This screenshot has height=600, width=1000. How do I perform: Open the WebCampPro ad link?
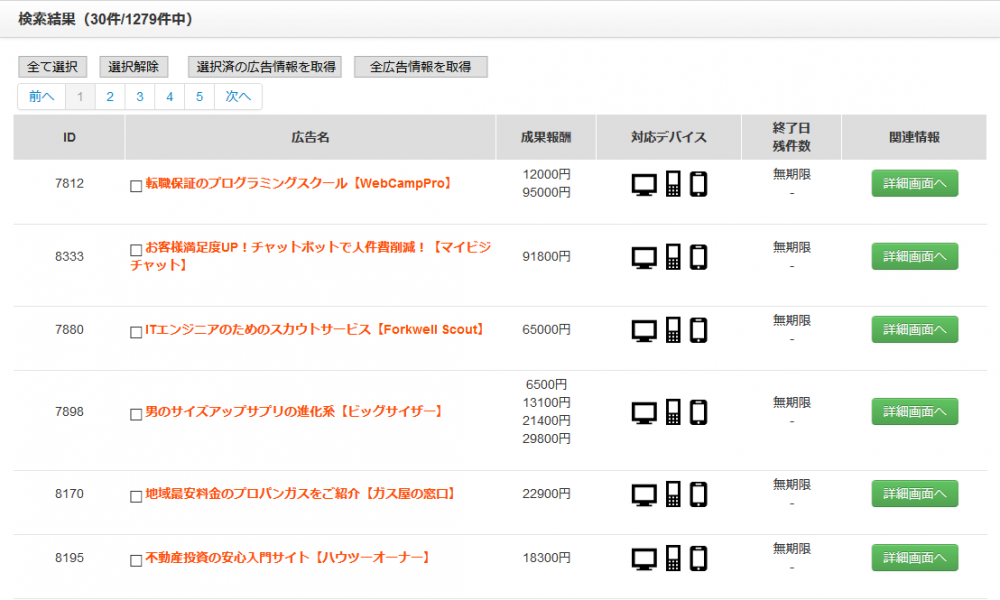tap(299, 184)
